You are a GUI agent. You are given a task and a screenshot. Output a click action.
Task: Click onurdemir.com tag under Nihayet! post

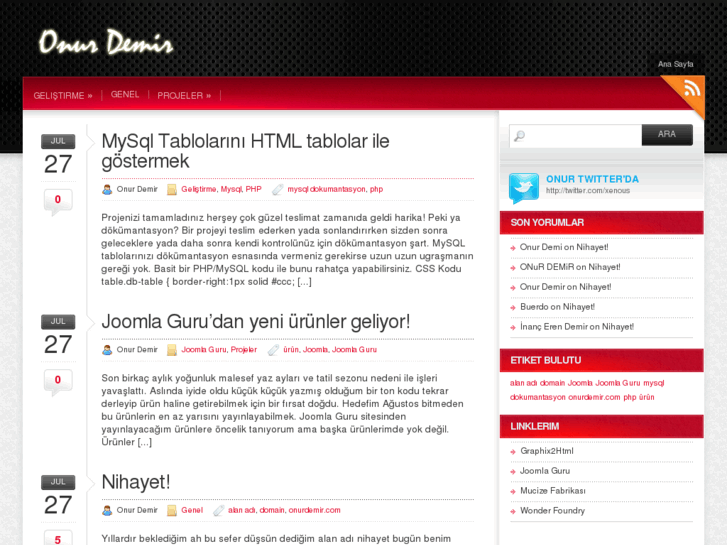(x=314, y=510)
